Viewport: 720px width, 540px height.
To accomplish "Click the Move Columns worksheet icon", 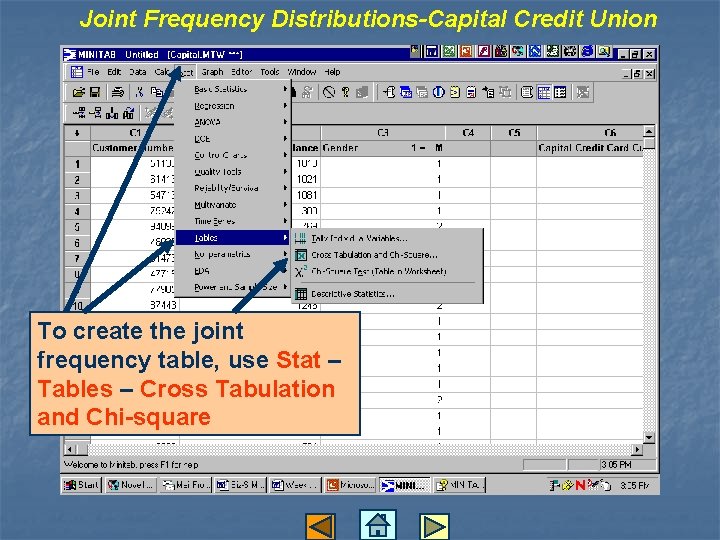I will pos(129,112).
